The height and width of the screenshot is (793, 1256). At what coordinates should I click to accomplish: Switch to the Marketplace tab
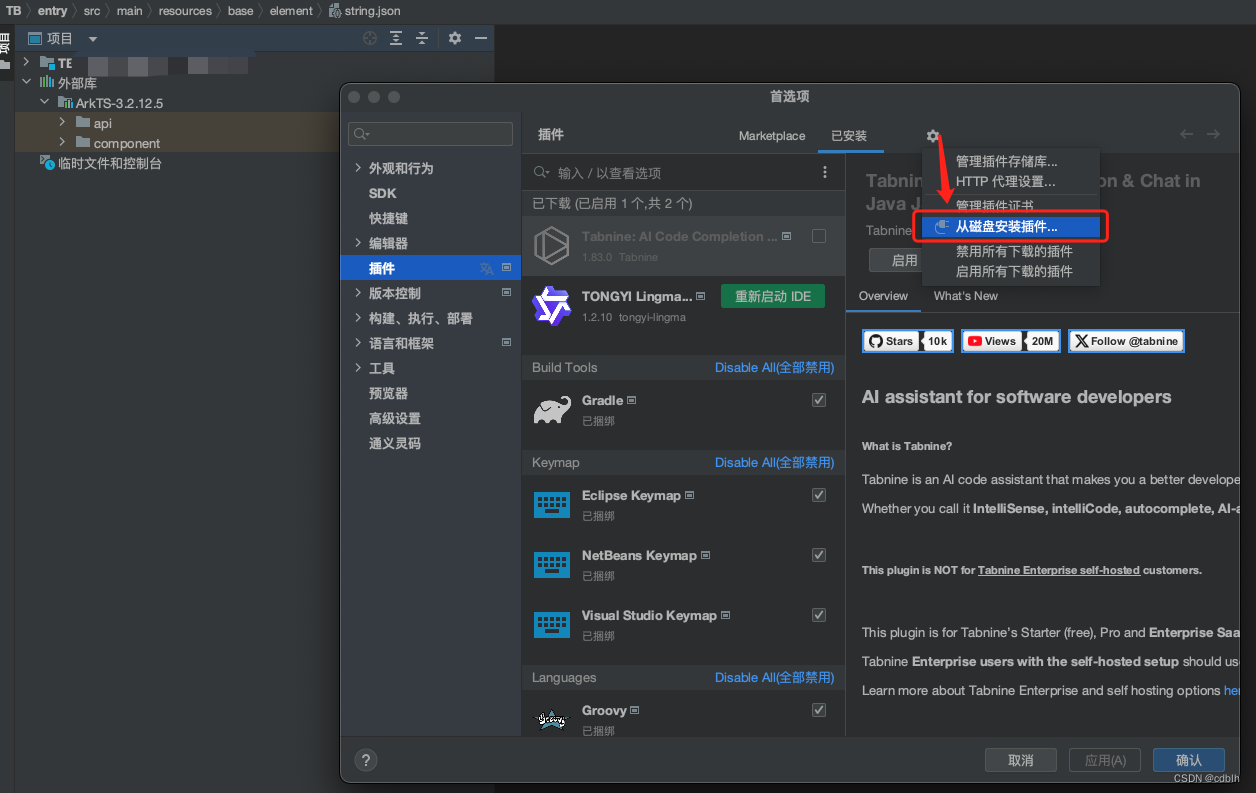coord(772,136)
